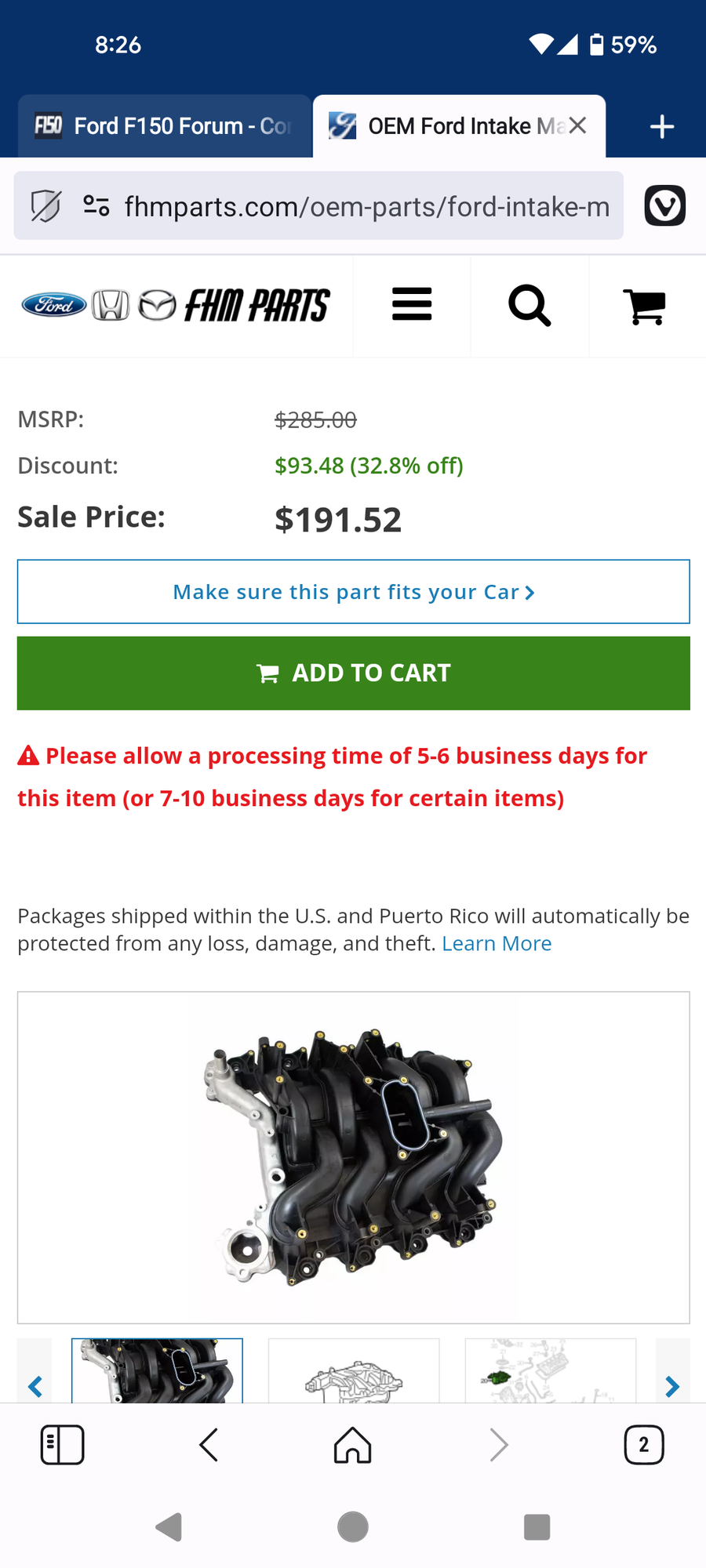Open the site search
Screen dimensions: 706x1568
pos(529,306)
